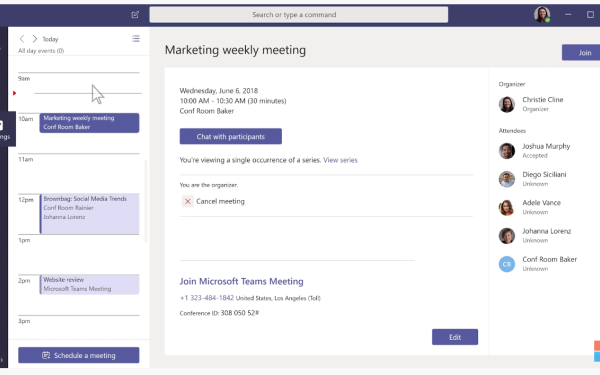This screenshot has height=375, width=600.
Task: Open Join Microsoft Teams Meeting link
Action: [x=241, y=281]
